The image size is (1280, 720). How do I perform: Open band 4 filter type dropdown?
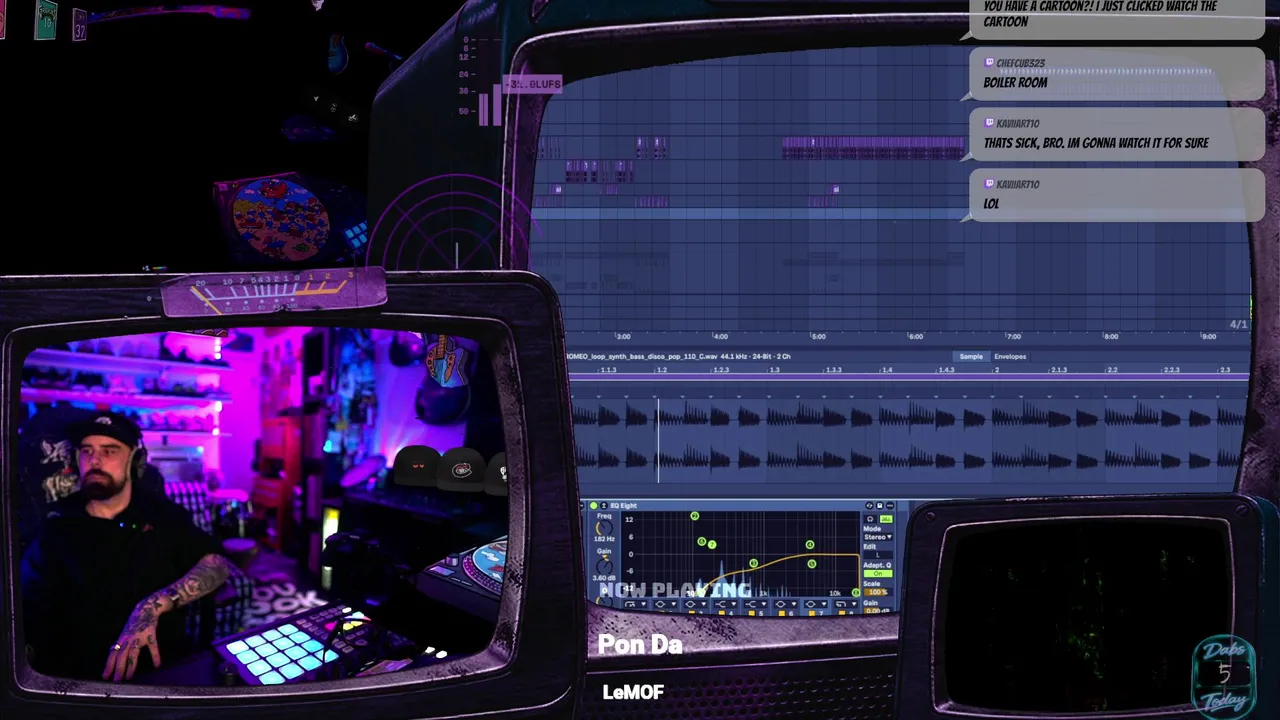[725, 604]
